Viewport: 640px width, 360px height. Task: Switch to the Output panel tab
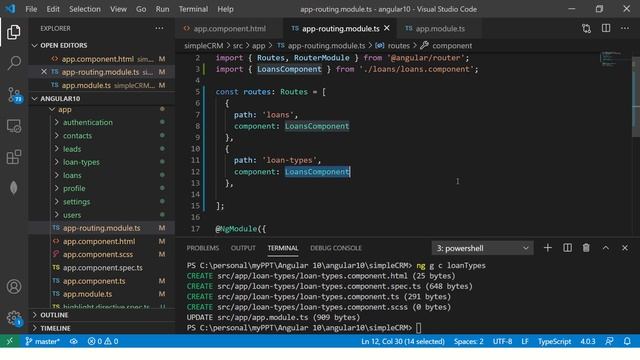pyautogui.click(x=243, y=248)
